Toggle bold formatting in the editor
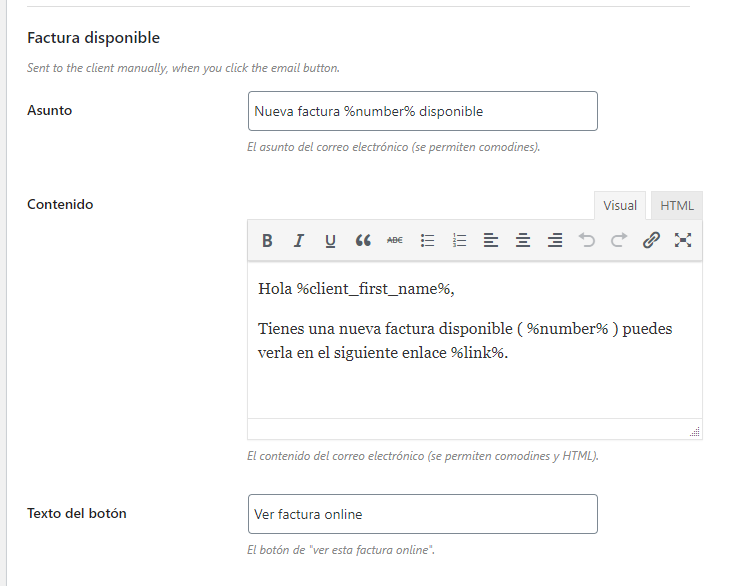The height and width of the screenshot is (586, 742). [x=267, y=240]
